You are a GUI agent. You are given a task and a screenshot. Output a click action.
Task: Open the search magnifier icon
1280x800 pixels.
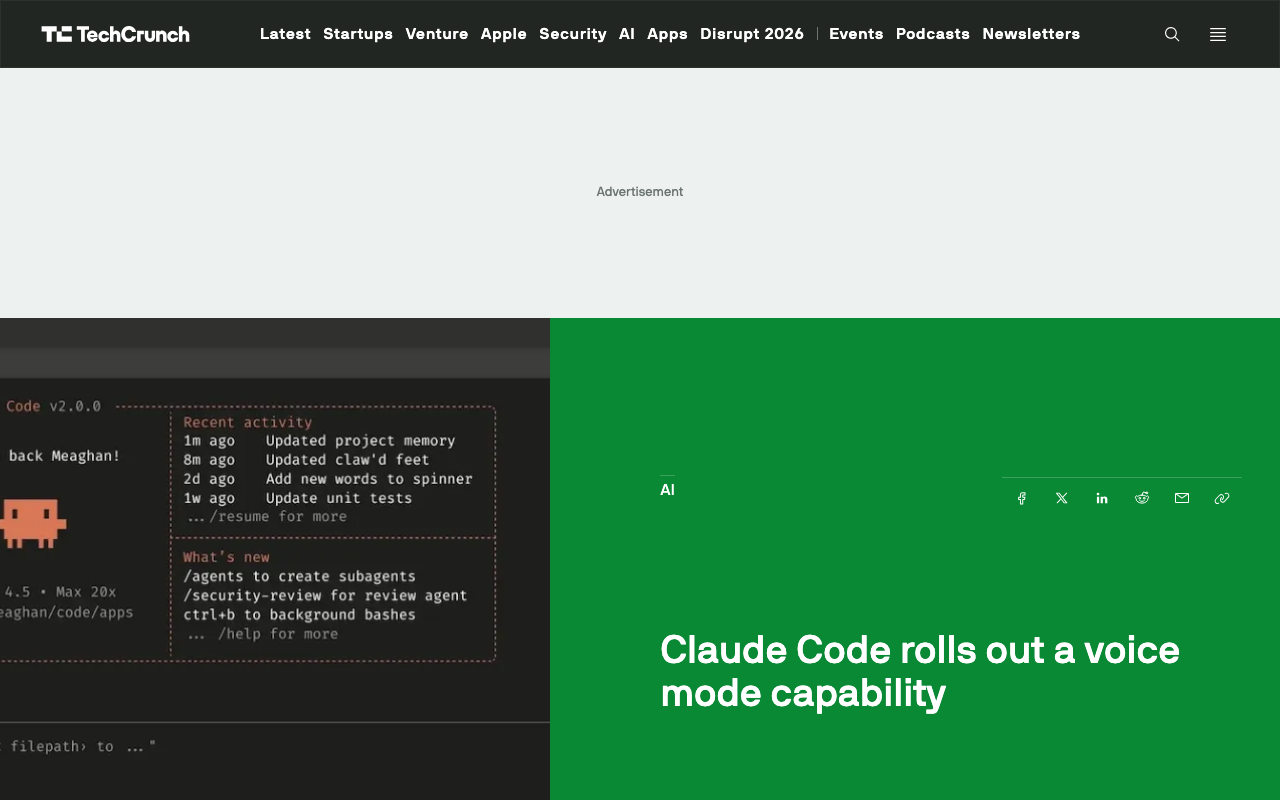(1172, 34)
